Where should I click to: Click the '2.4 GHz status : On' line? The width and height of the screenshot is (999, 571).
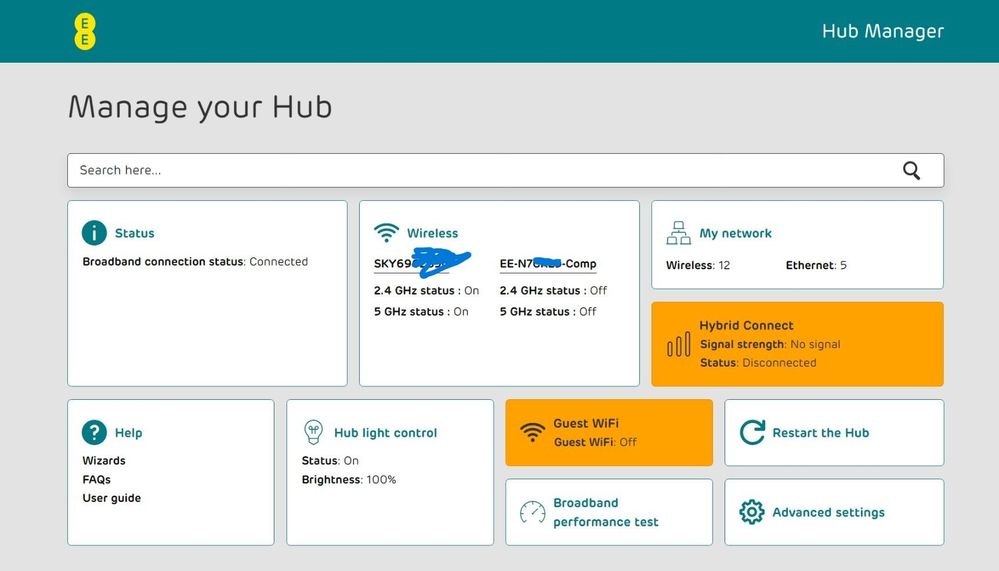coord(426,291)
